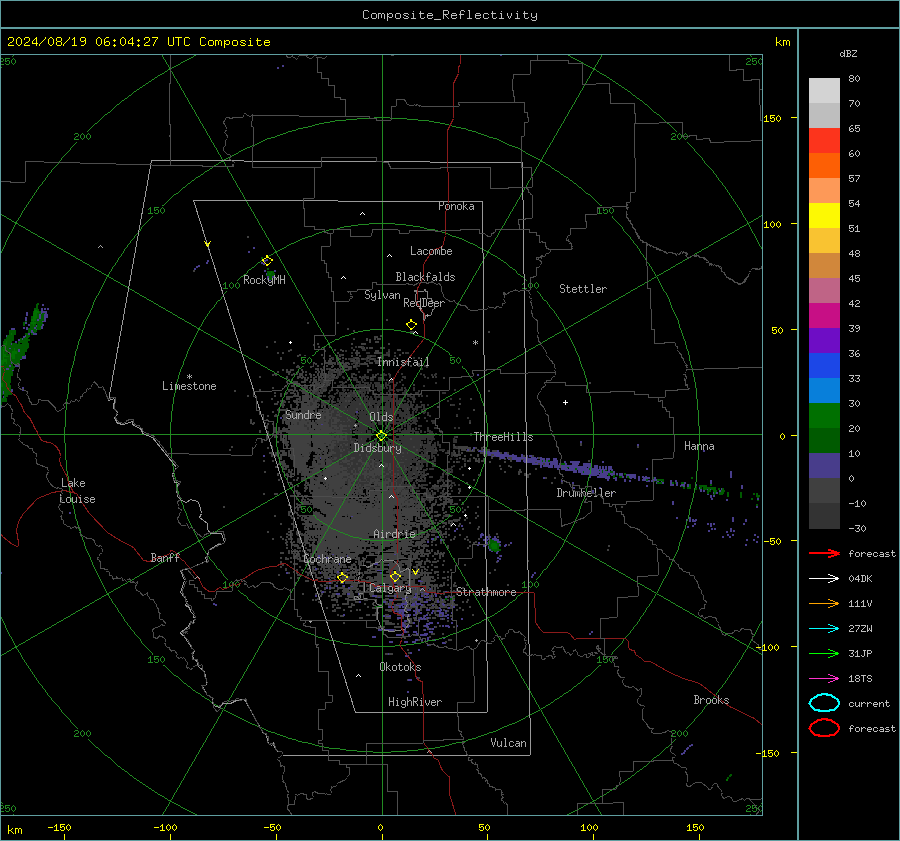Click the dBZ legend heading

point(848,54)
